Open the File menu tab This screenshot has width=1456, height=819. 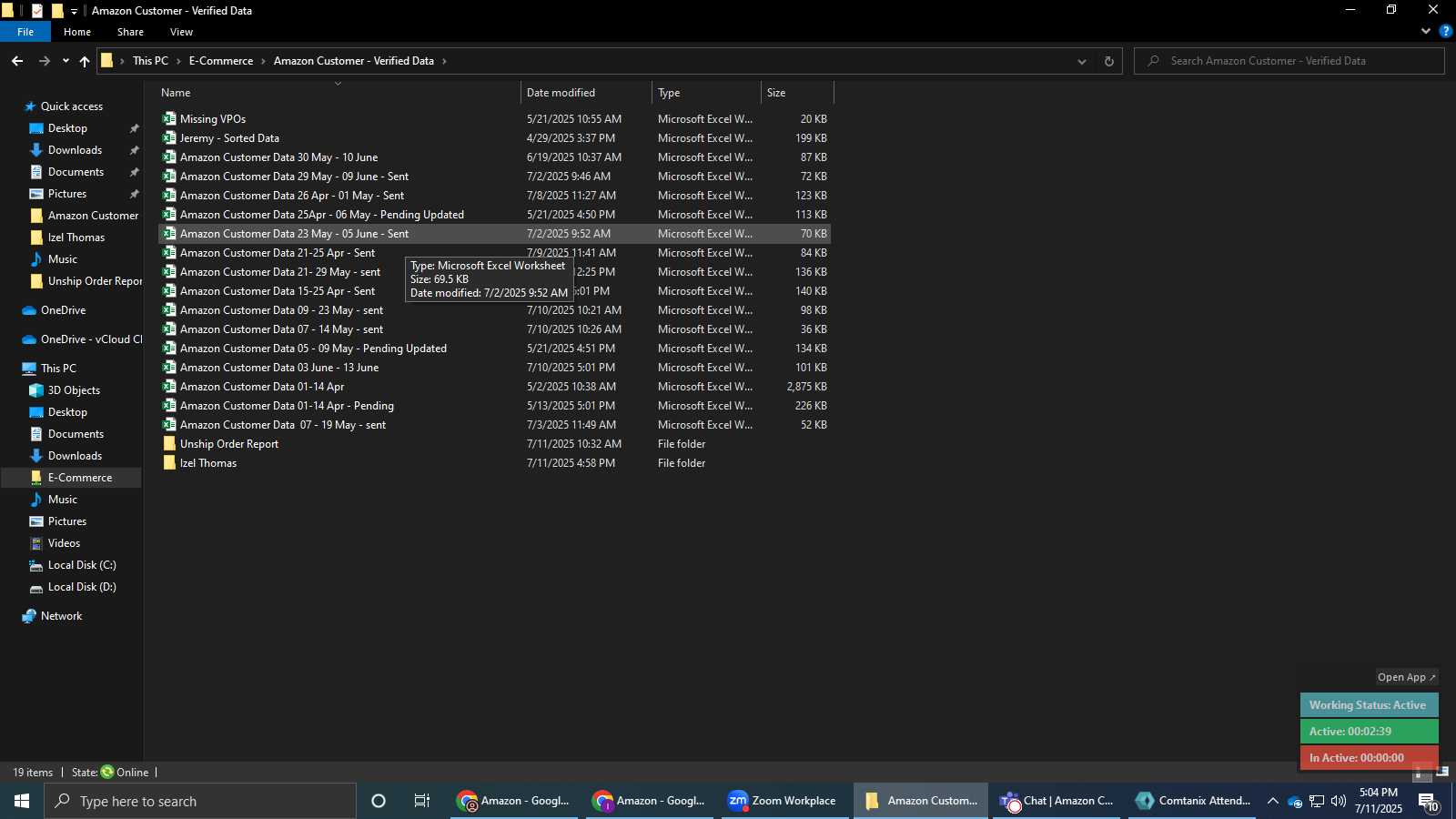pos(25,32)
